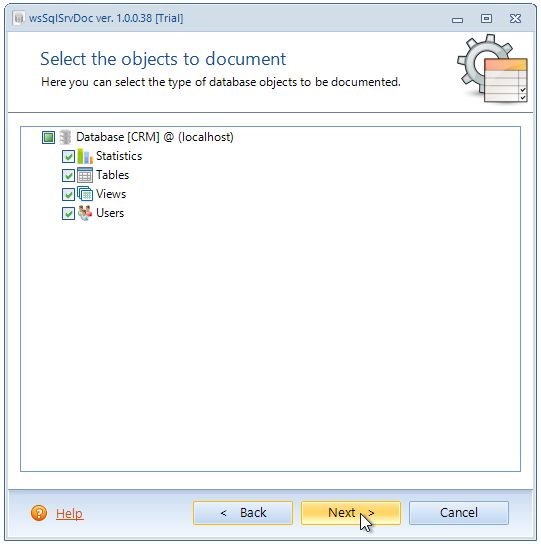The height and width of the screenshot is (546, 541).
Task: Click the Users people icon
Action: pyautogui.click(x=85, y=213)
